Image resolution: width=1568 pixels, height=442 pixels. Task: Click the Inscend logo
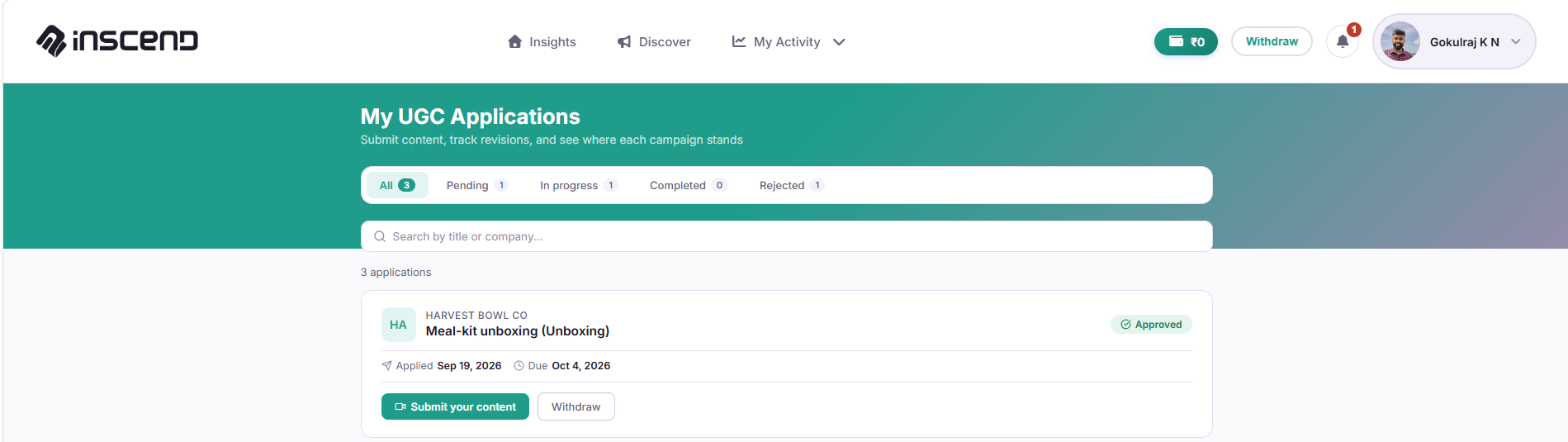117,40
